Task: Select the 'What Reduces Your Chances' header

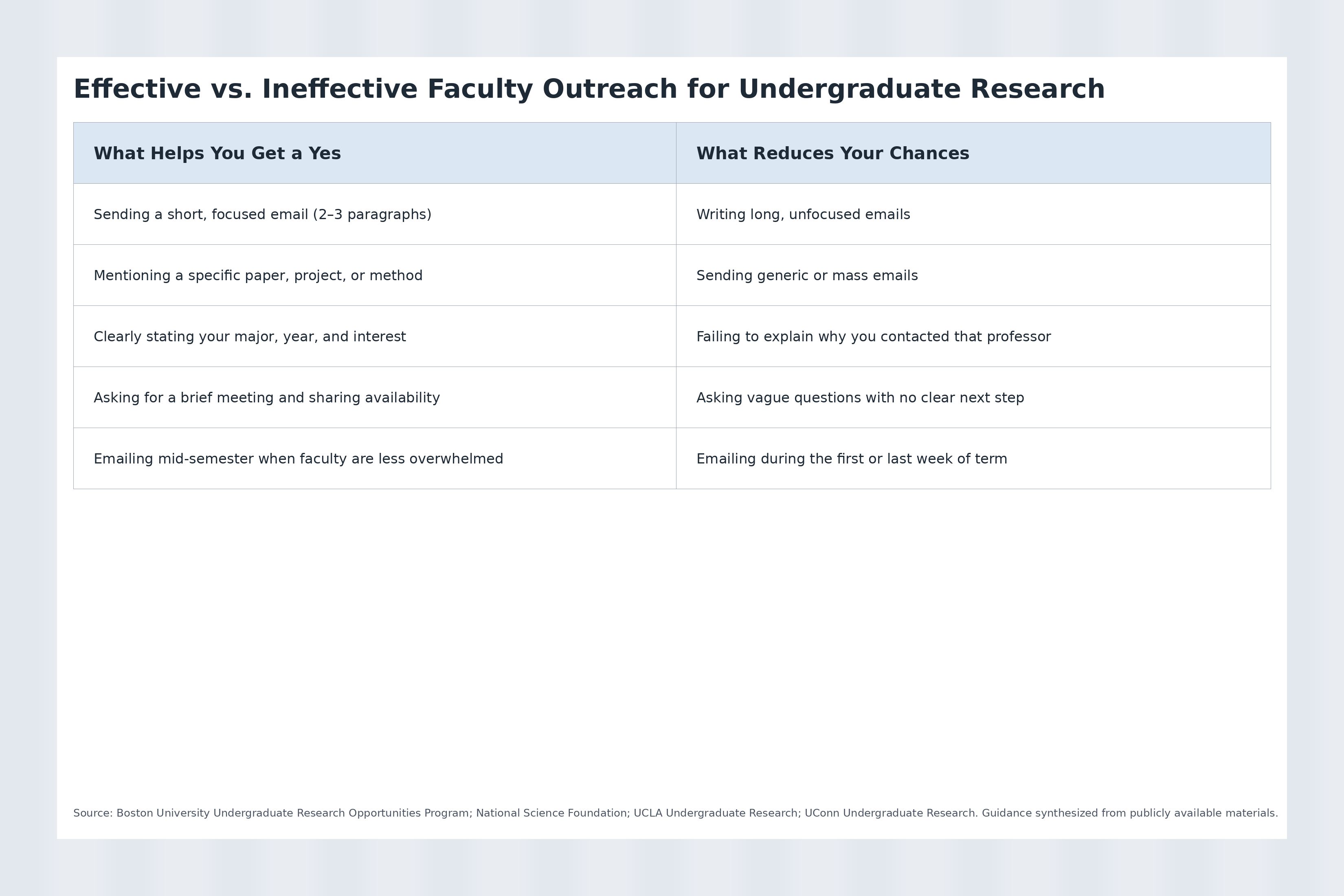Action: click(x=832, y=154)
